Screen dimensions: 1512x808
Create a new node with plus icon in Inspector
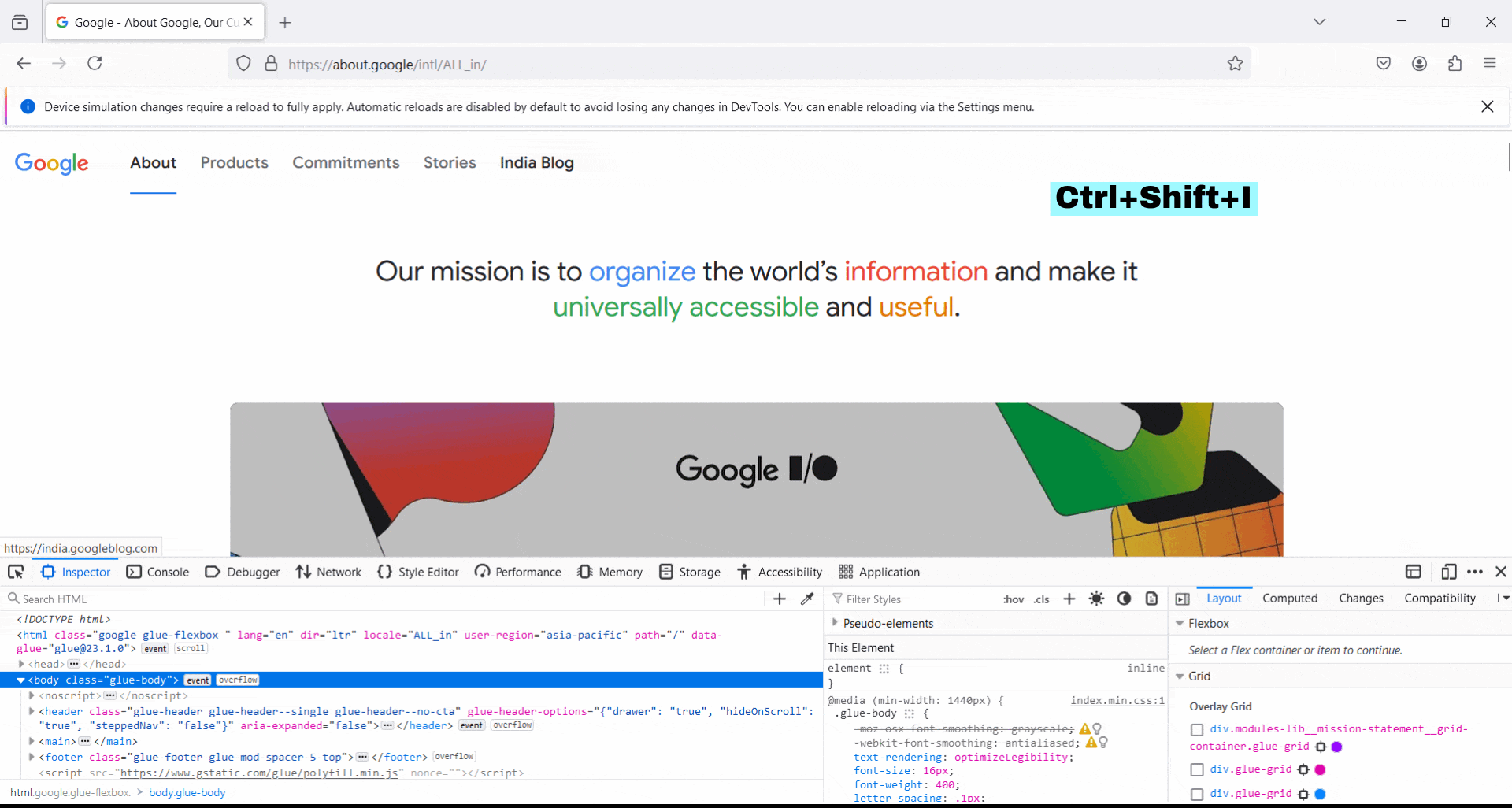(780, 599)
